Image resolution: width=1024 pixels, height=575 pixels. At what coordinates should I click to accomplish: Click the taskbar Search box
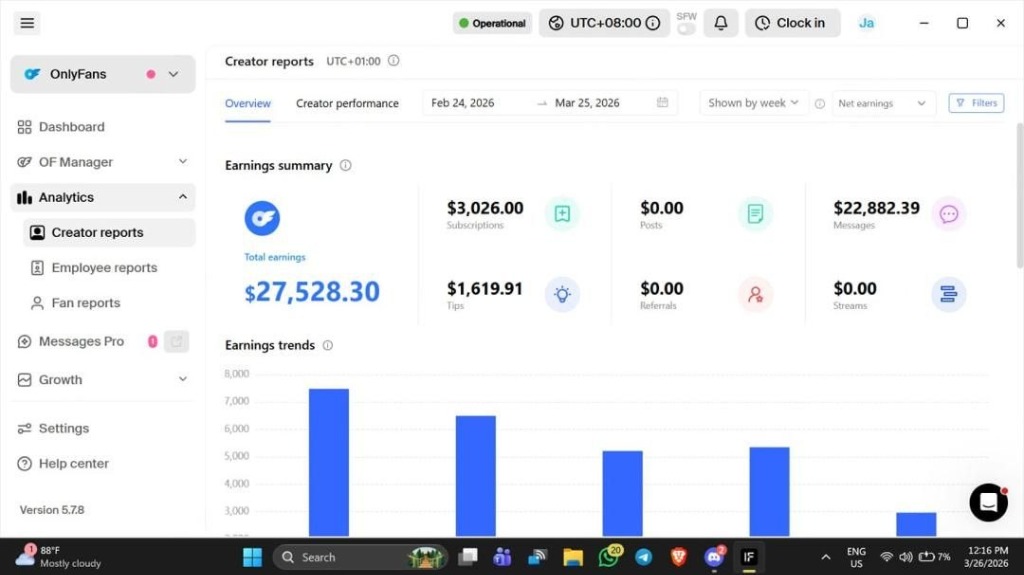360,557
